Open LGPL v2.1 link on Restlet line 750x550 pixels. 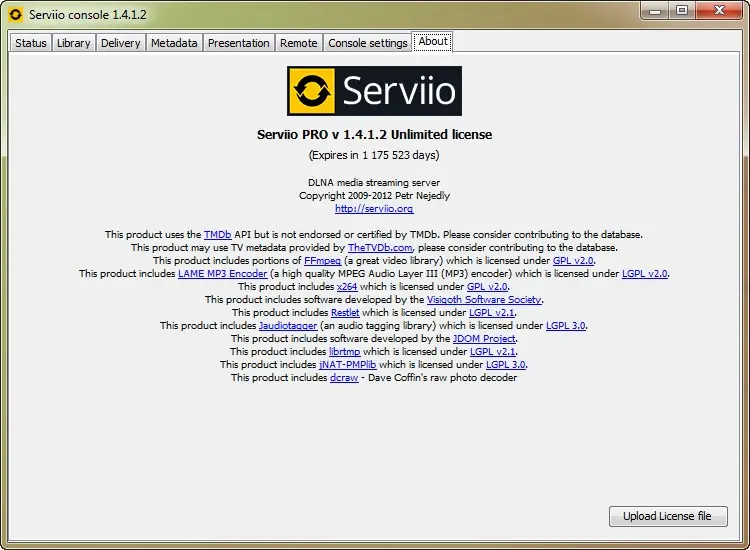pos(492,312)
